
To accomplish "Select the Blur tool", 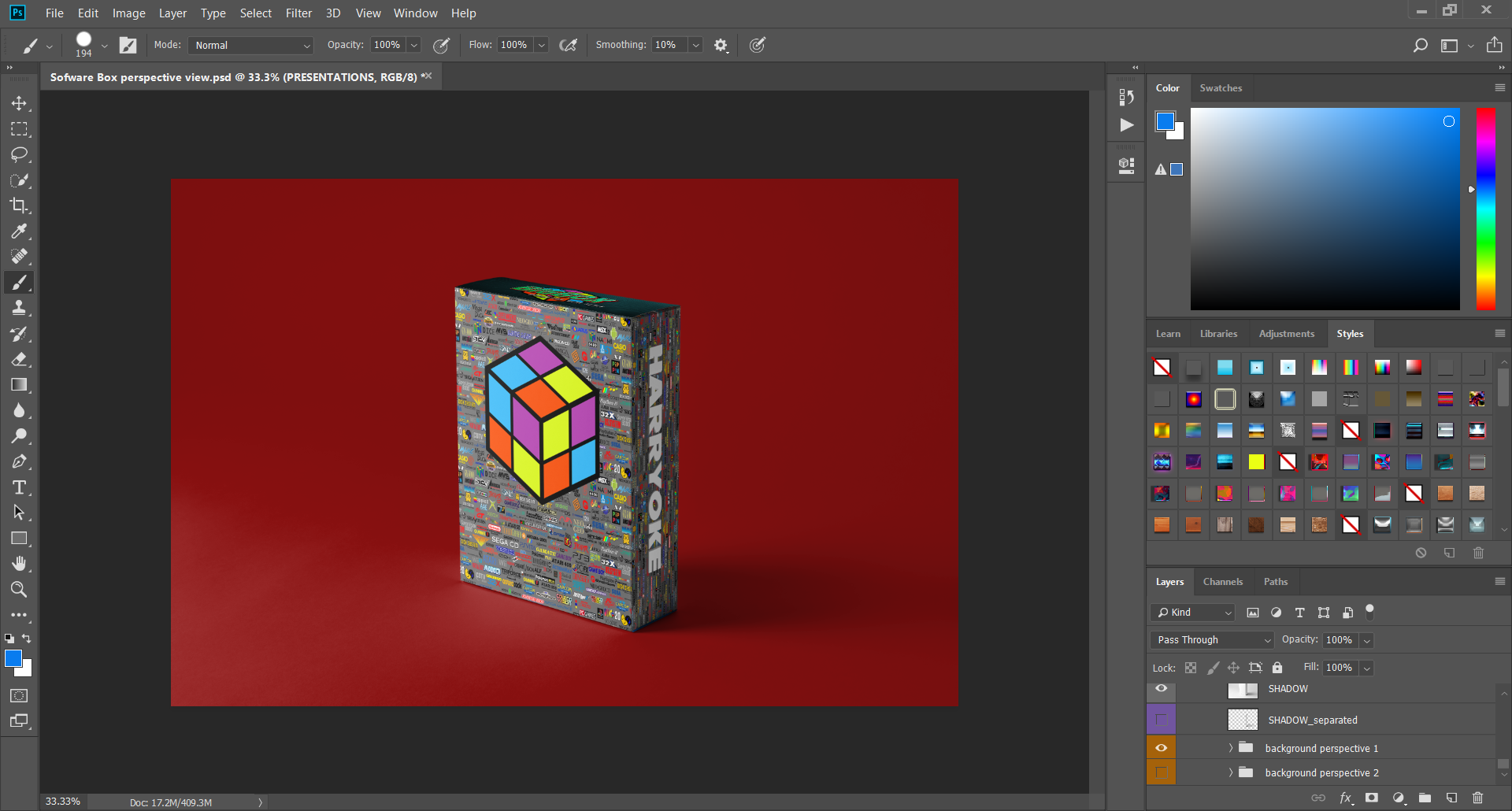I will (x=19, y=410).
